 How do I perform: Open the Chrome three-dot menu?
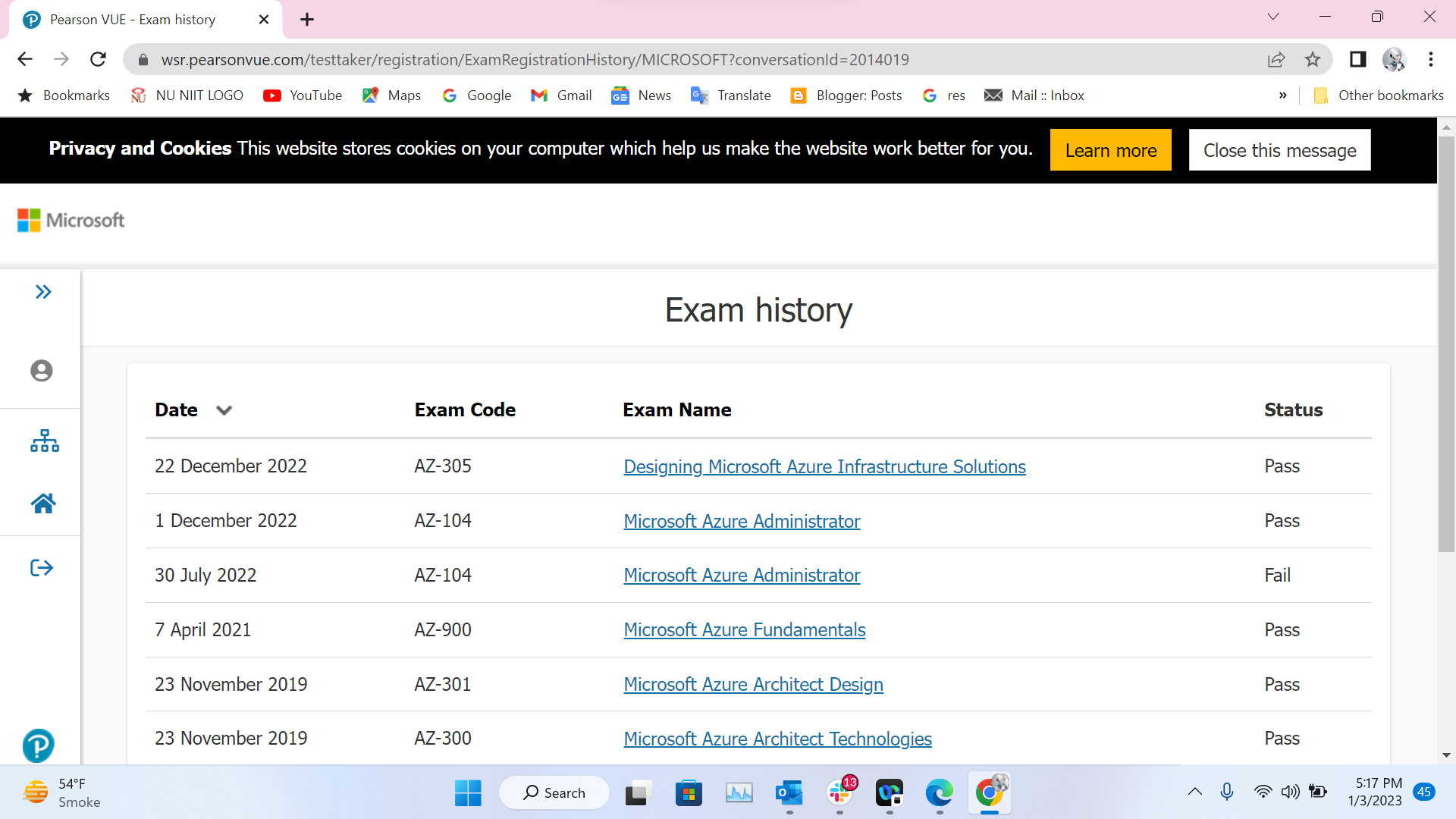1432,59
